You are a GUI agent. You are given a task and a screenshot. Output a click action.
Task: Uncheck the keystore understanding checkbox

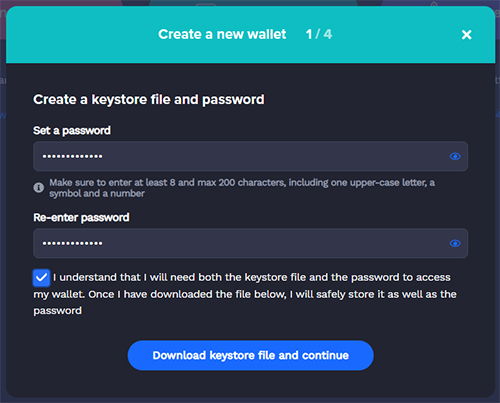[x=41, y=278]
